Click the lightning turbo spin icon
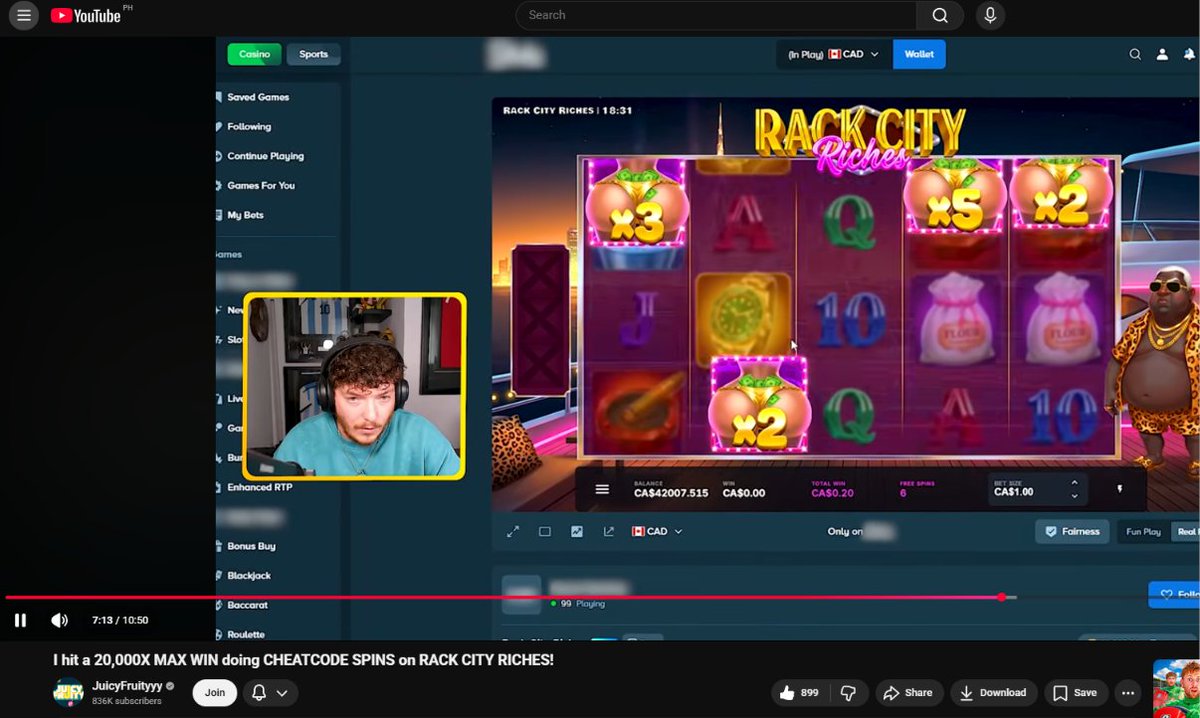 1119,489
